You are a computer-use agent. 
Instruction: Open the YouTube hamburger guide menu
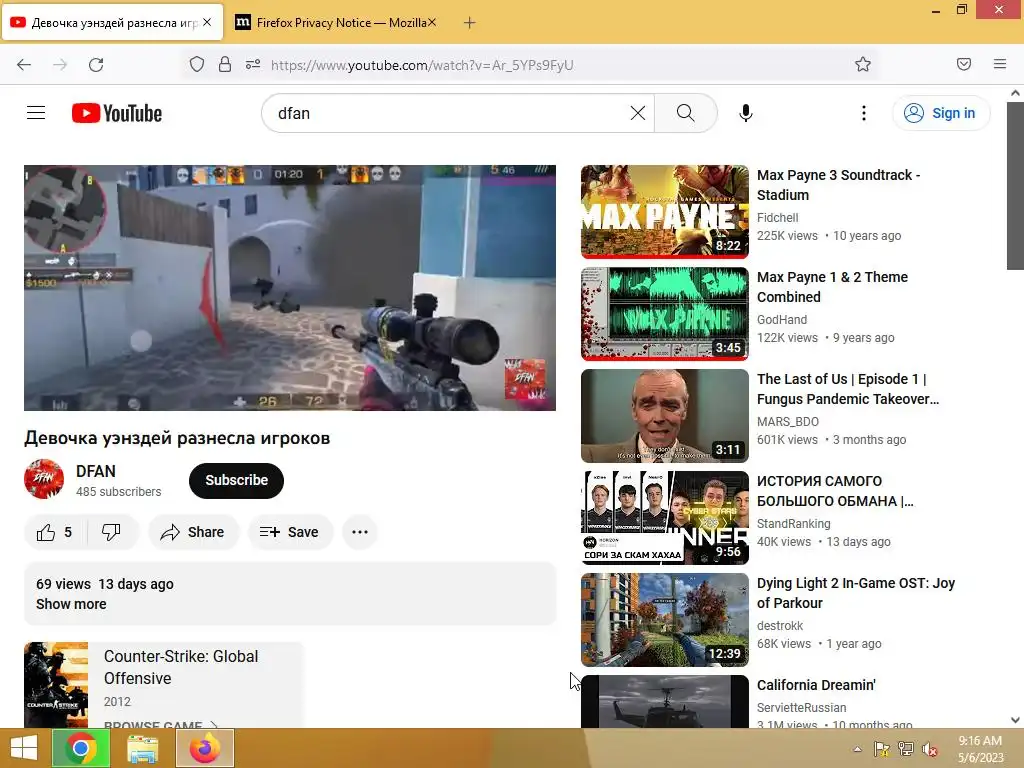click(x=36, y=113)
